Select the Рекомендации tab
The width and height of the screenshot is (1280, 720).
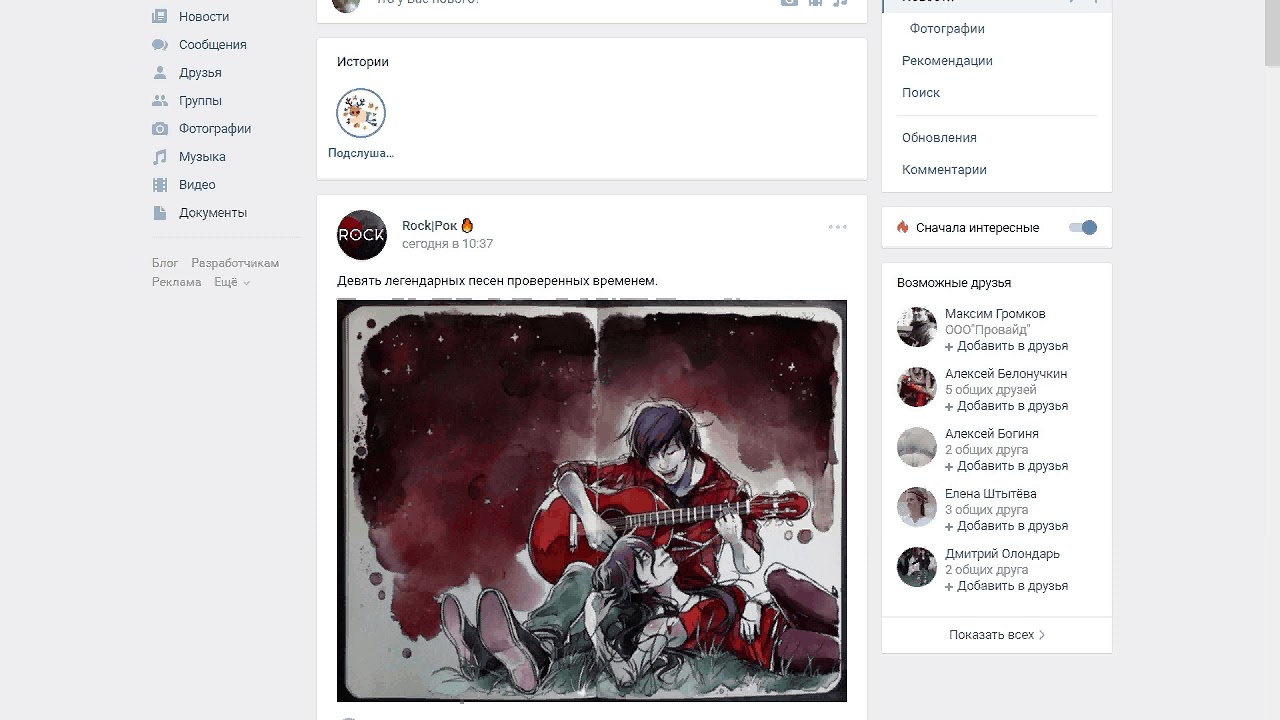[x=947, y=61]
